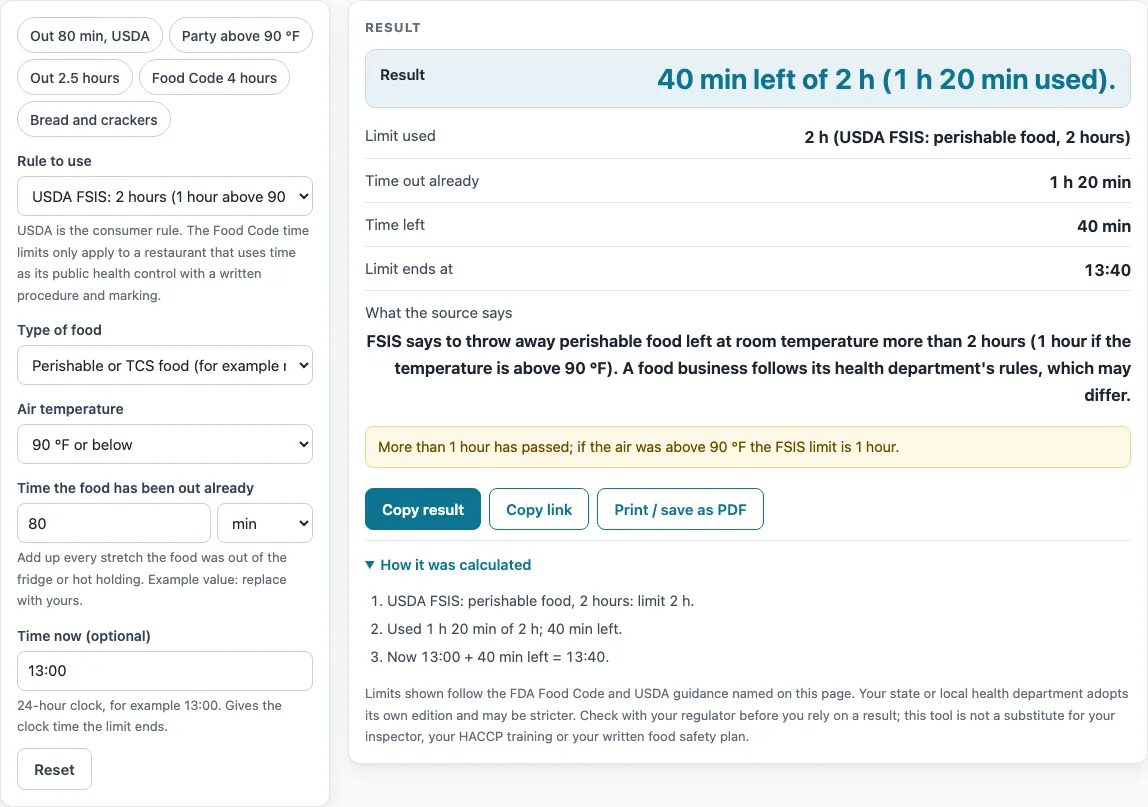This screenshot has height=807, width=1148.
Task: Click the 'Limit used' value '2 h (USDA FSIS...)'
Action: click(x=967, y=138)
